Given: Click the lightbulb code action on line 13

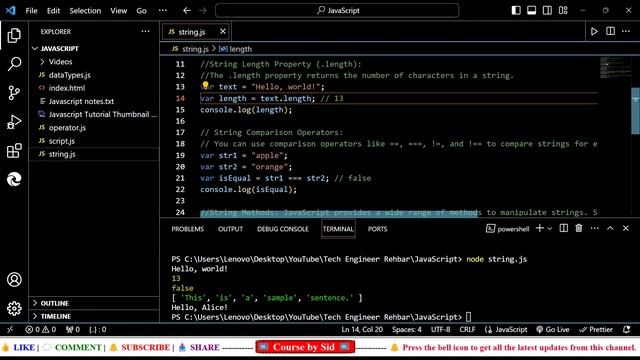Looking at the screenshot, I should pyautogui.click(x=205, y=85).
